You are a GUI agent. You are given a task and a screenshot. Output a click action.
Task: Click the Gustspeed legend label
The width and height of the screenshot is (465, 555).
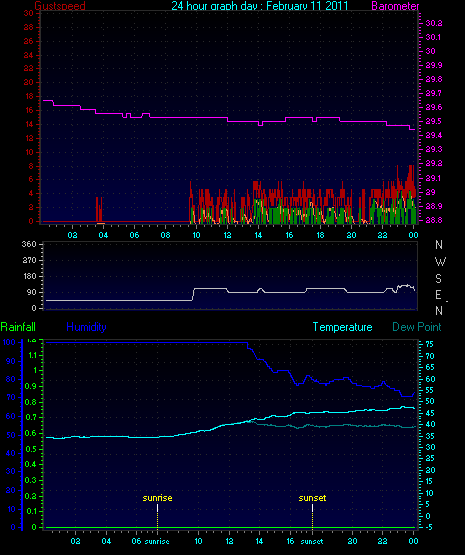pos(60,6)
